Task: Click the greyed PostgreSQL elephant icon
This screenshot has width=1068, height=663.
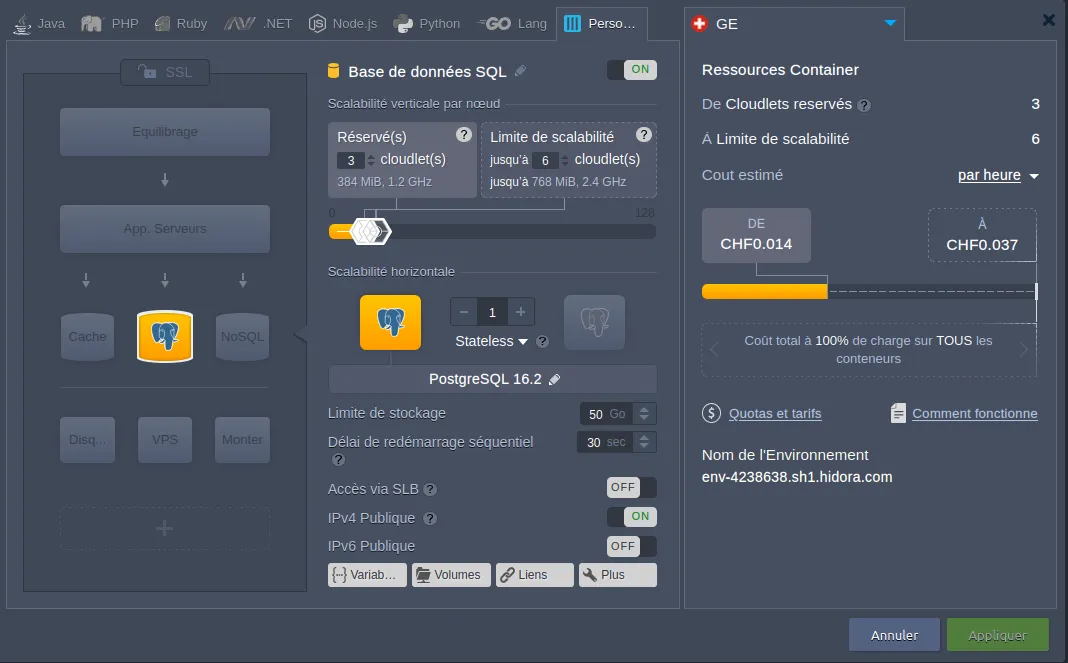Action: pos(594,322)
